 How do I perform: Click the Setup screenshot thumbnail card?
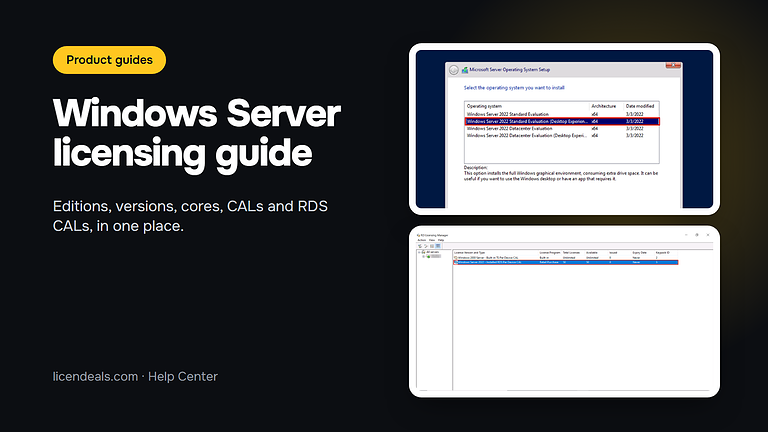click(x=564, y=129)
